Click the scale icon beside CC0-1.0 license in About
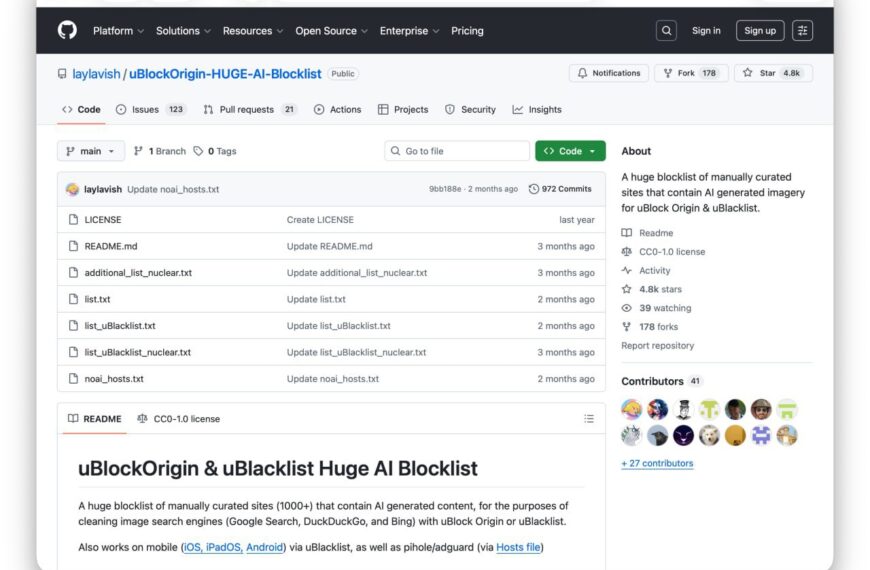The image size is (870, 570). (626, 251)
